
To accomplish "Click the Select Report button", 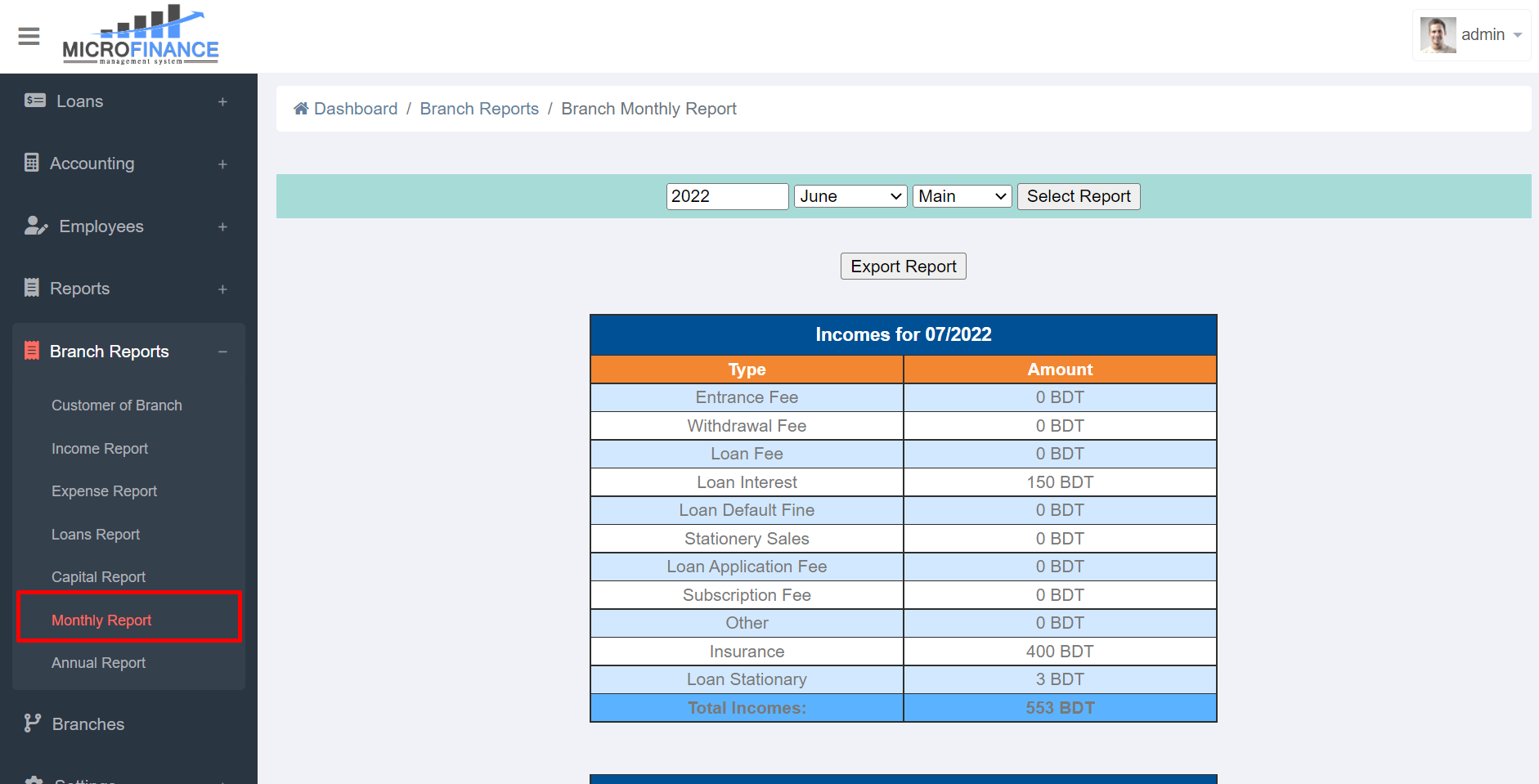I will (1079, 196).
